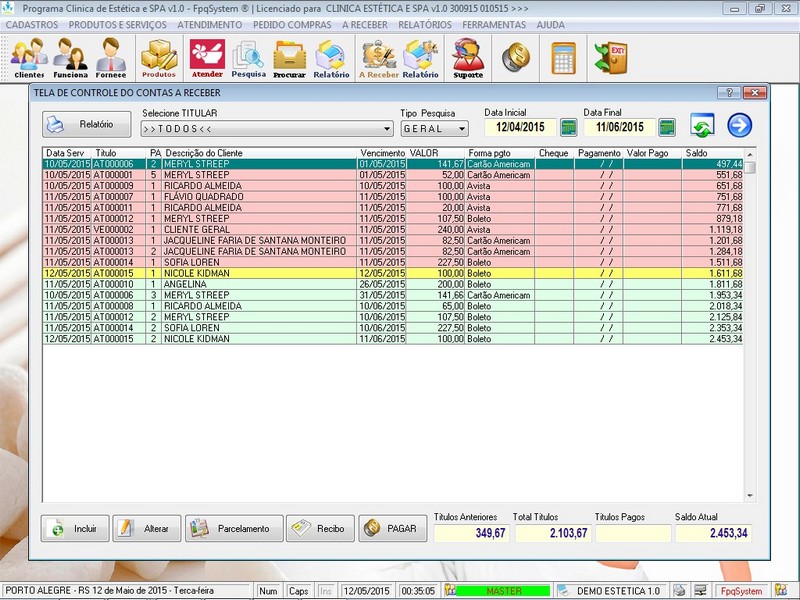Click the icon at status bar far right
The width and height of the screenshot is (800, 600).
(x=781, y=590)
